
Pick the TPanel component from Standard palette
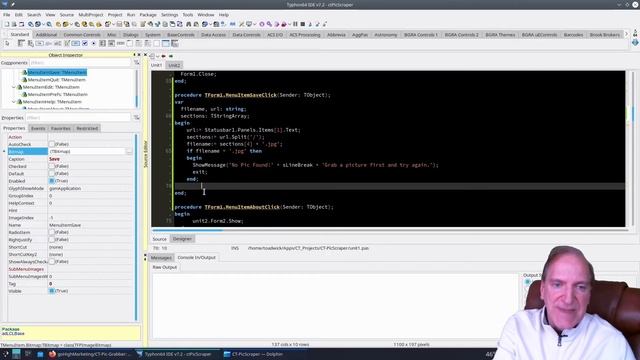(156, 43)
